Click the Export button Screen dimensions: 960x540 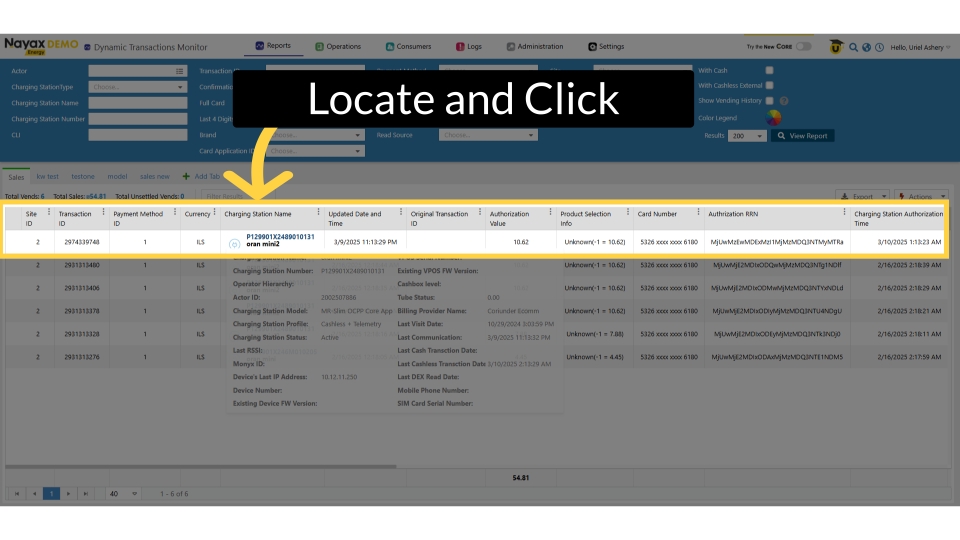pyautogui.click(x=862, y=197)
